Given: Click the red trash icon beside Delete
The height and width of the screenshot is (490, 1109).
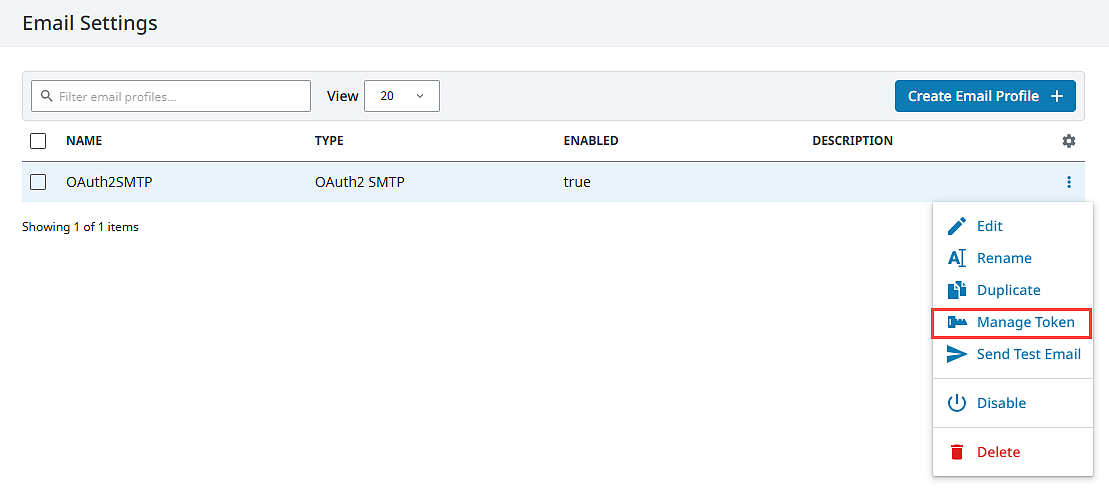Looking at the screenshot, I should pyautogui.click(x=956, y=452).
